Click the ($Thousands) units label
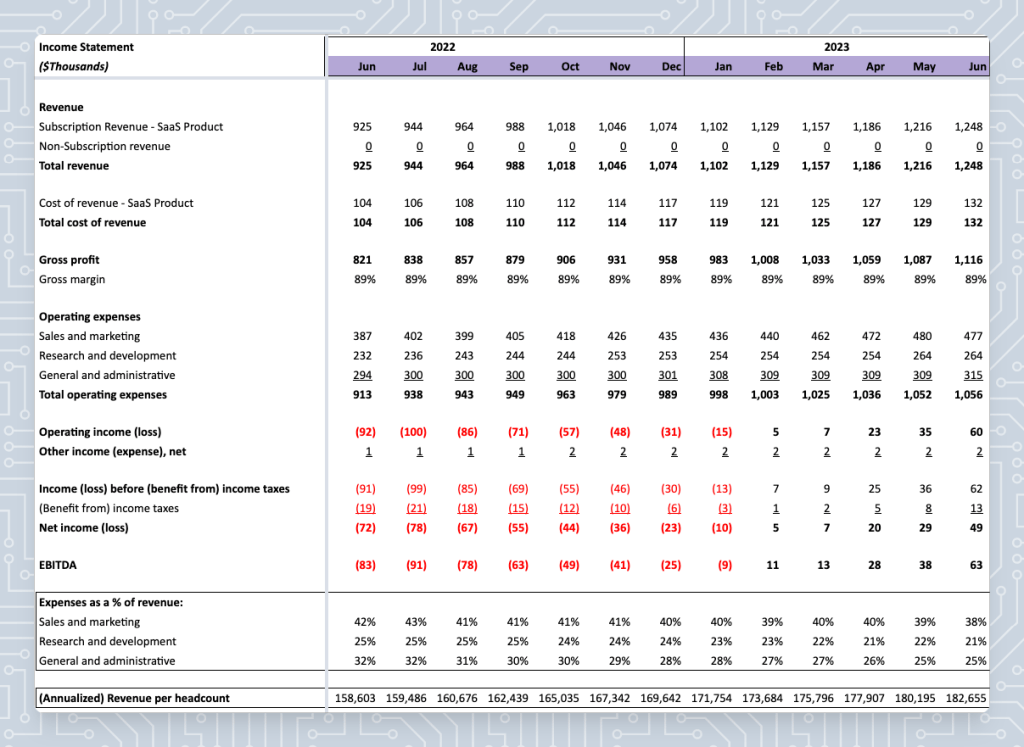The height and width of the screenshot is (747, 1024). [x=74, y=67]
